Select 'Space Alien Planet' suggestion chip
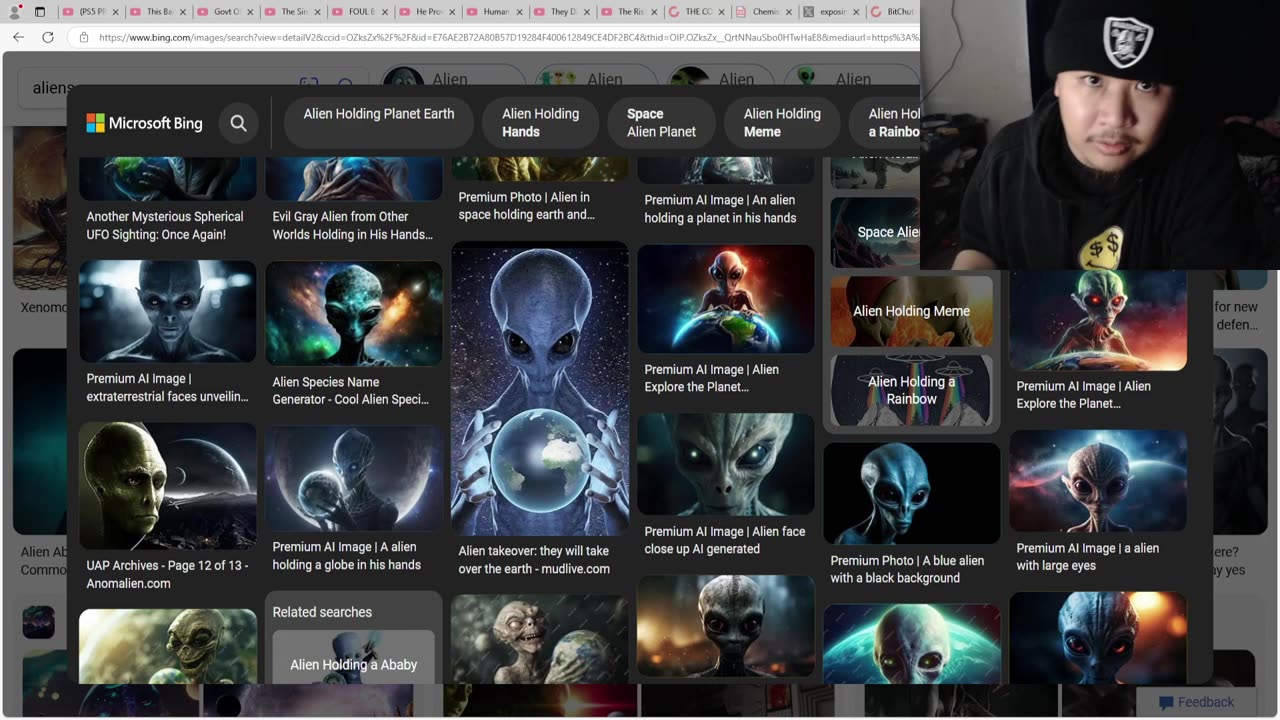This screenshot has height=720, width=1280. (x=661, y=123)
